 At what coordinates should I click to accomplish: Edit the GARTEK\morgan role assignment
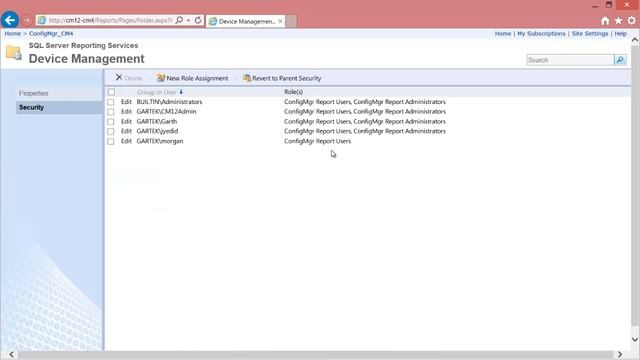126,141
